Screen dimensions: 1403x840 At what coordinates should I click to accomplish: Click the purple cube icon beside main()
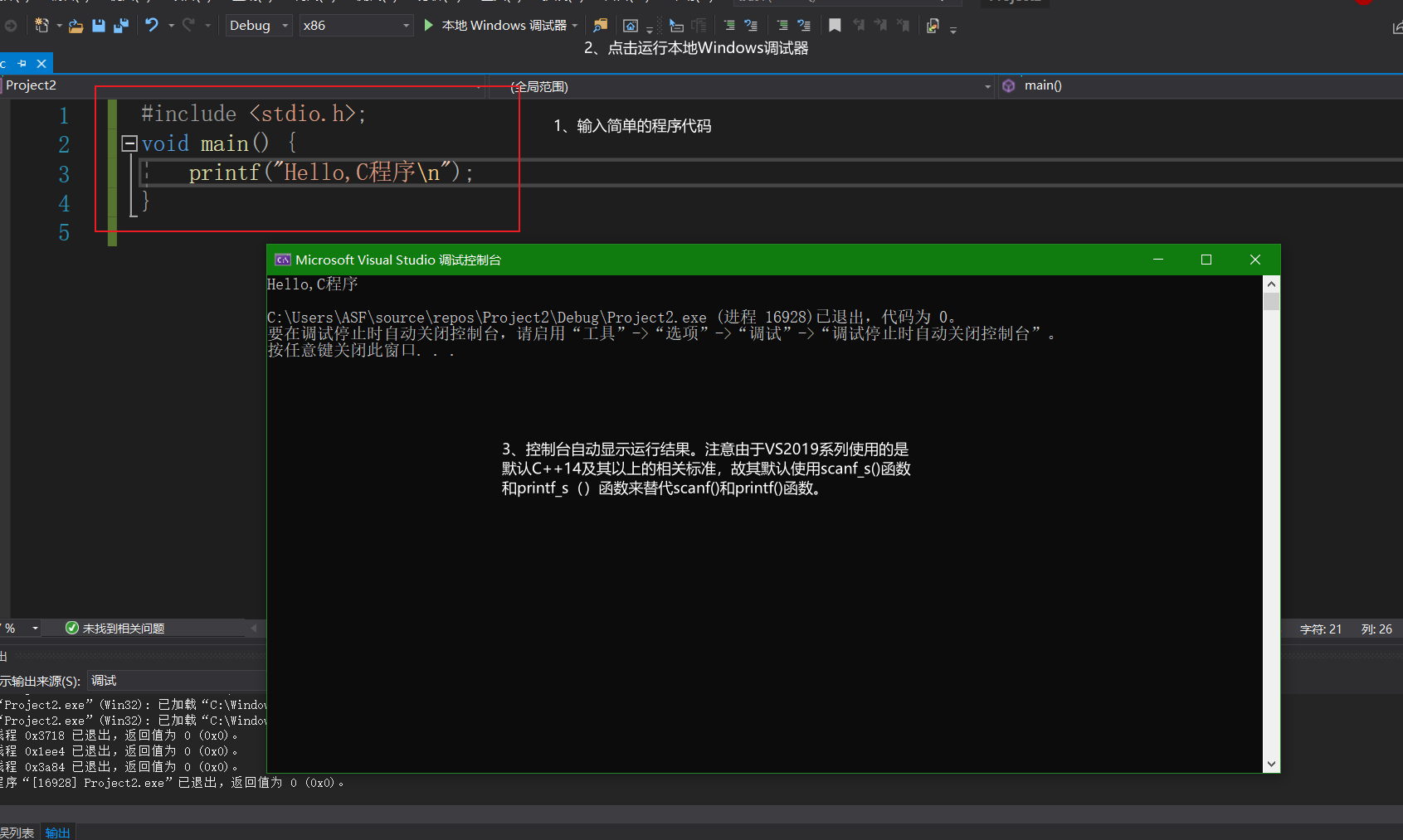pos(1009,85)
